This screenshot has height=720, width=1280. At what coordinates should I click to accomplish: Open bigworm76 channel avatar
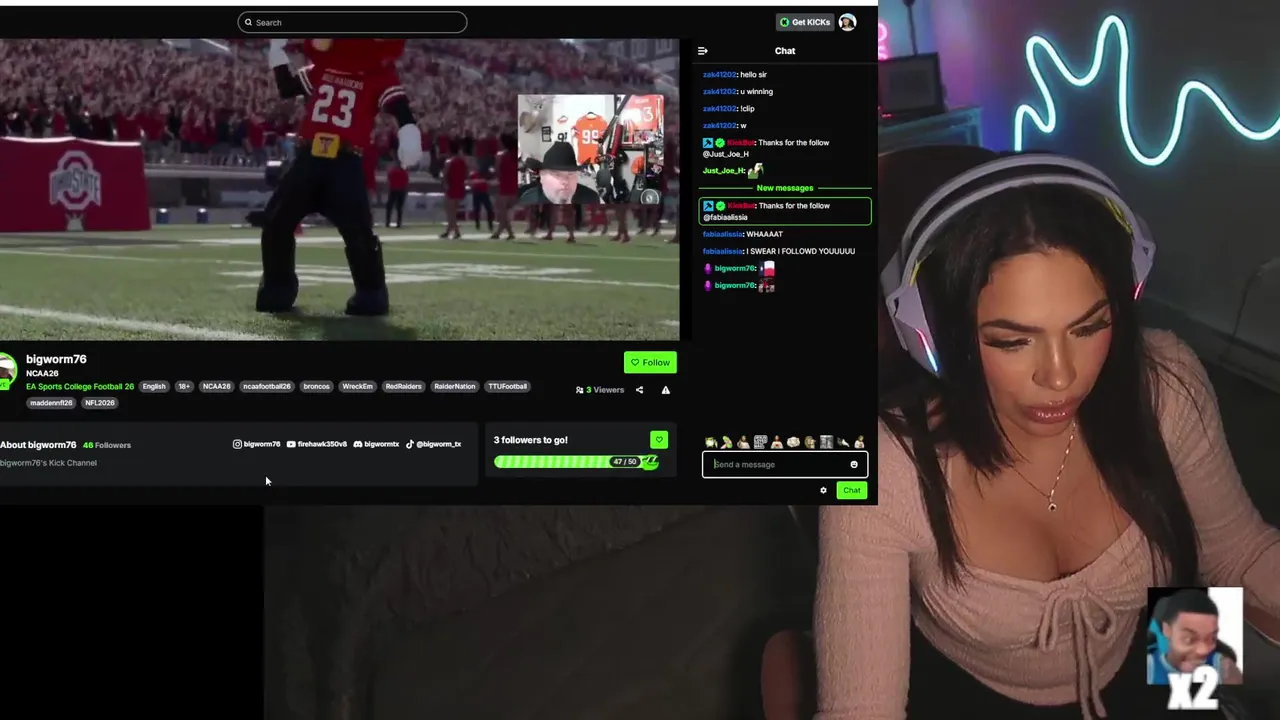point(8,369)
